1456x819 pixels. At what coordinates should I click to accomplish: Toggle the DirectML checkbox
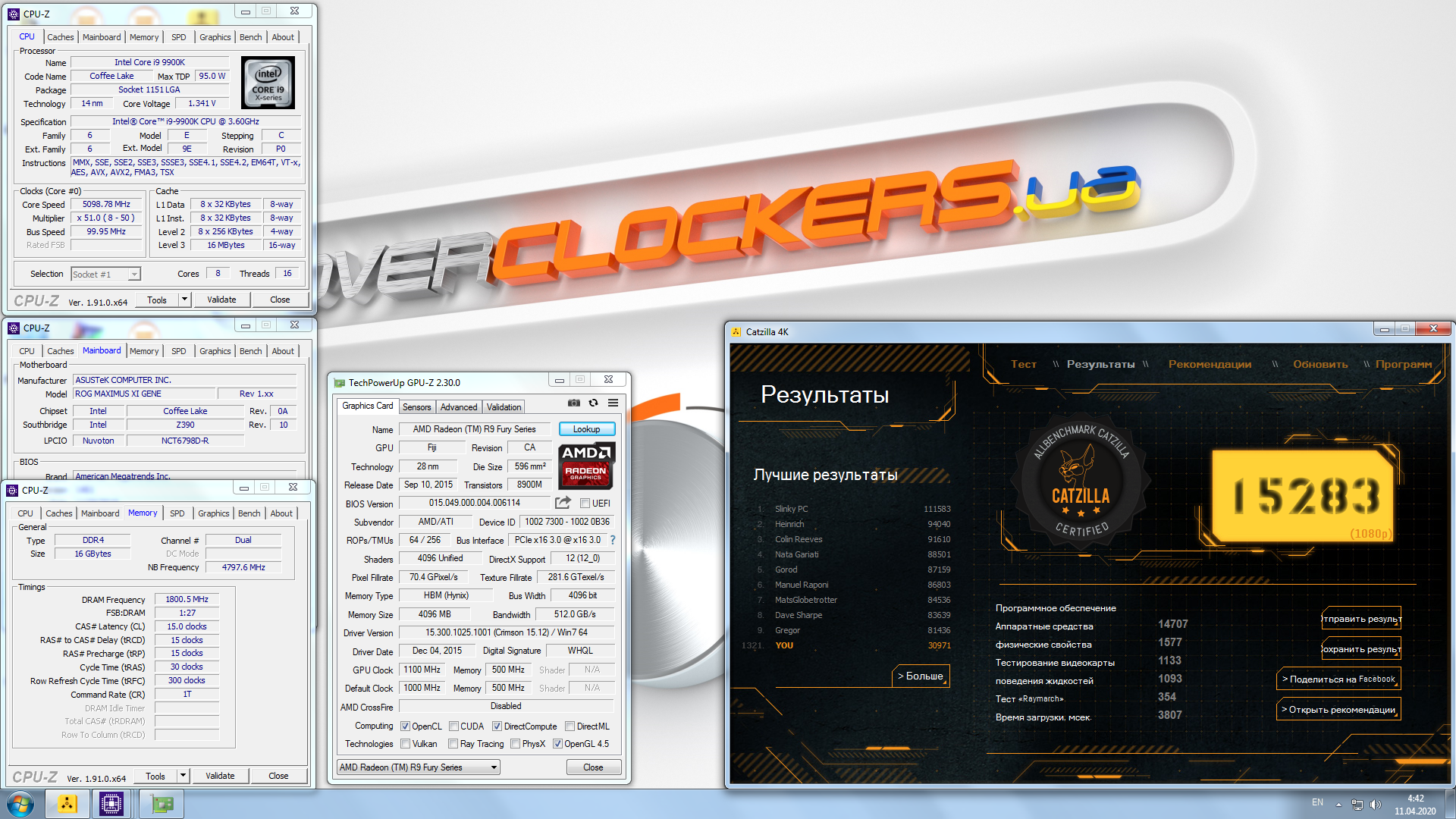pyautogui.click(x=570, y=726)
